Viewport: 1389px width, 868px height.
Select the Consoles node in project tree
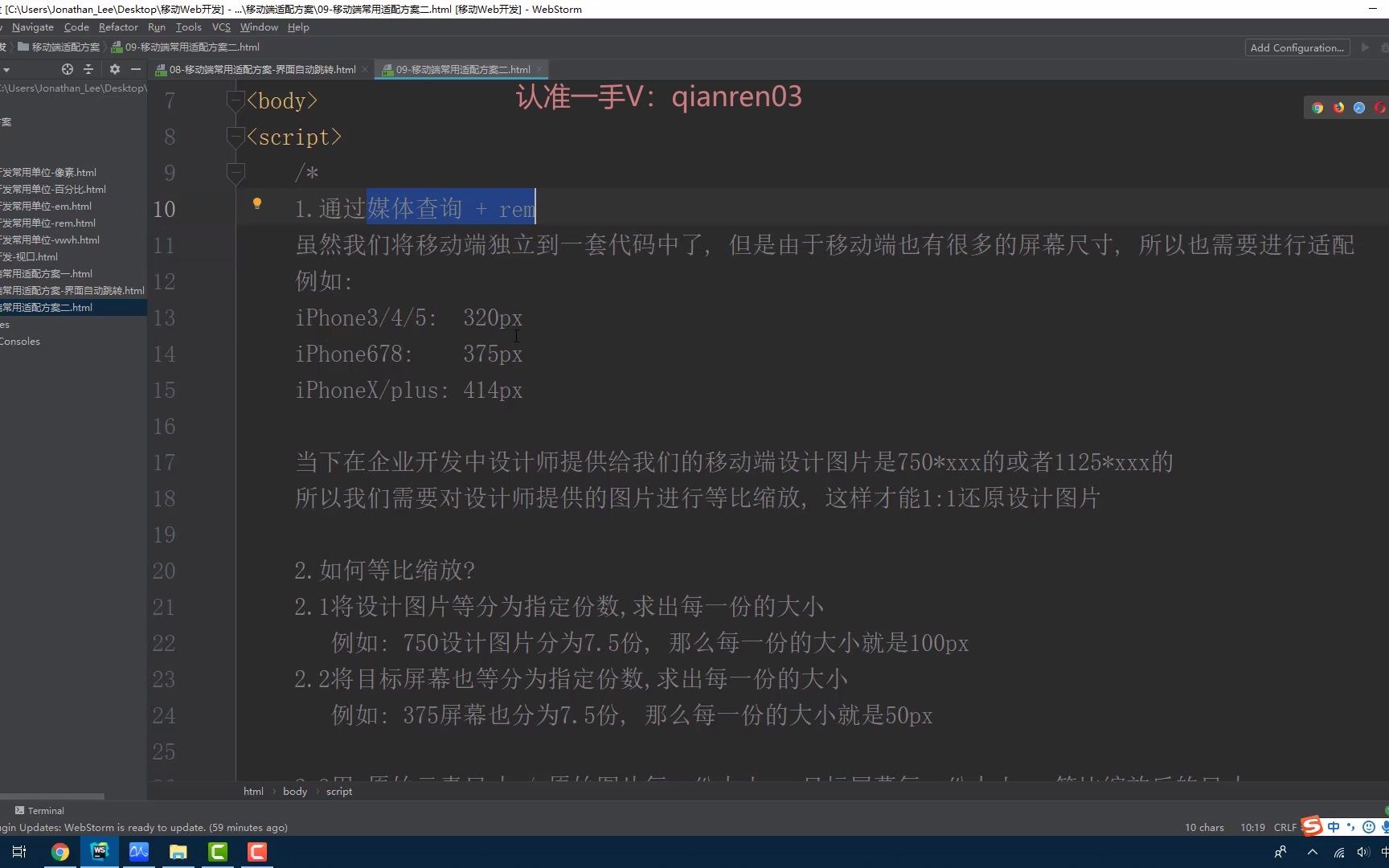coord(20,342)
